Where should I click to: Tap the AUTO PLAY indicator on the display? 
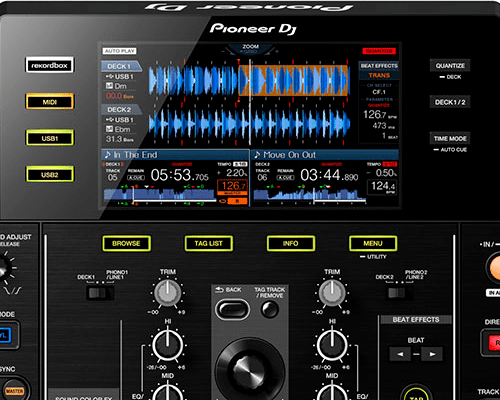pyautogui.click(x=119, y=51)
